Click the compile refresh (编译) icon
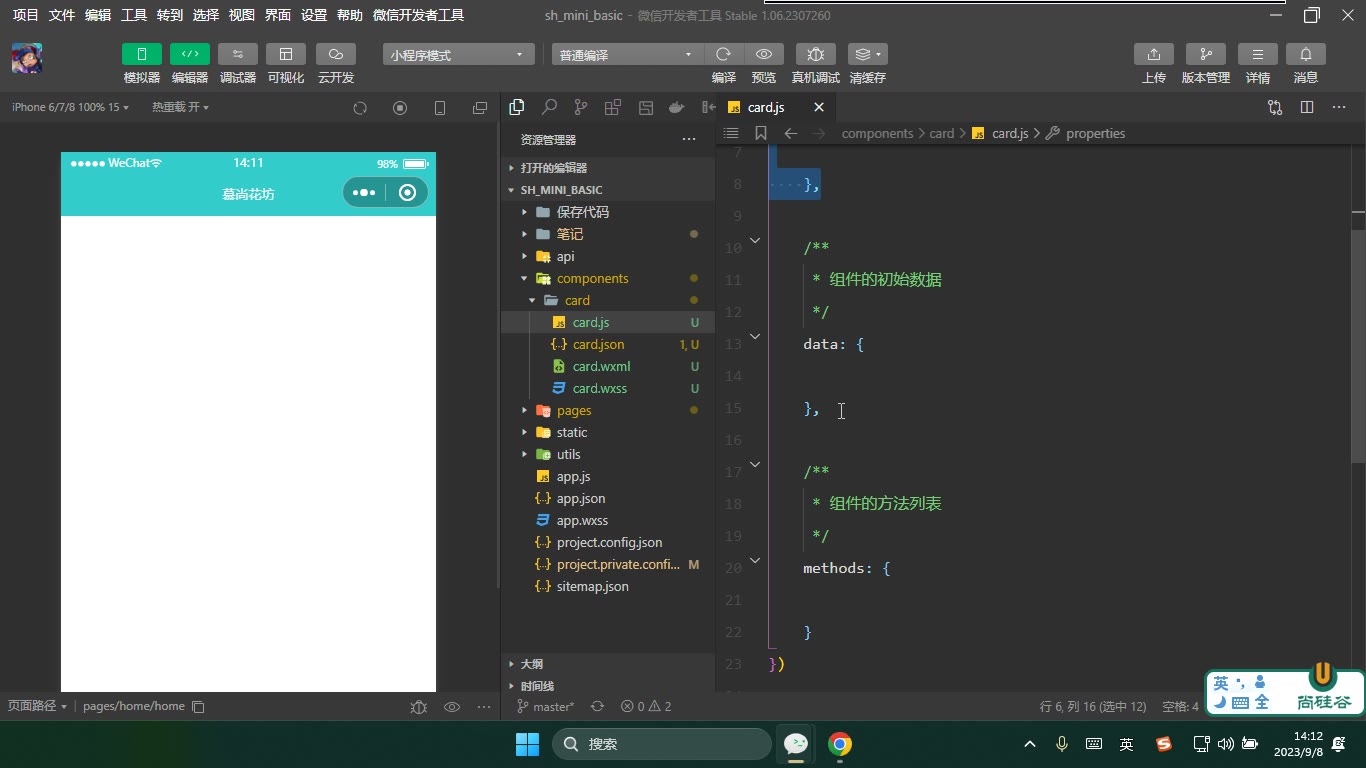 724,54
